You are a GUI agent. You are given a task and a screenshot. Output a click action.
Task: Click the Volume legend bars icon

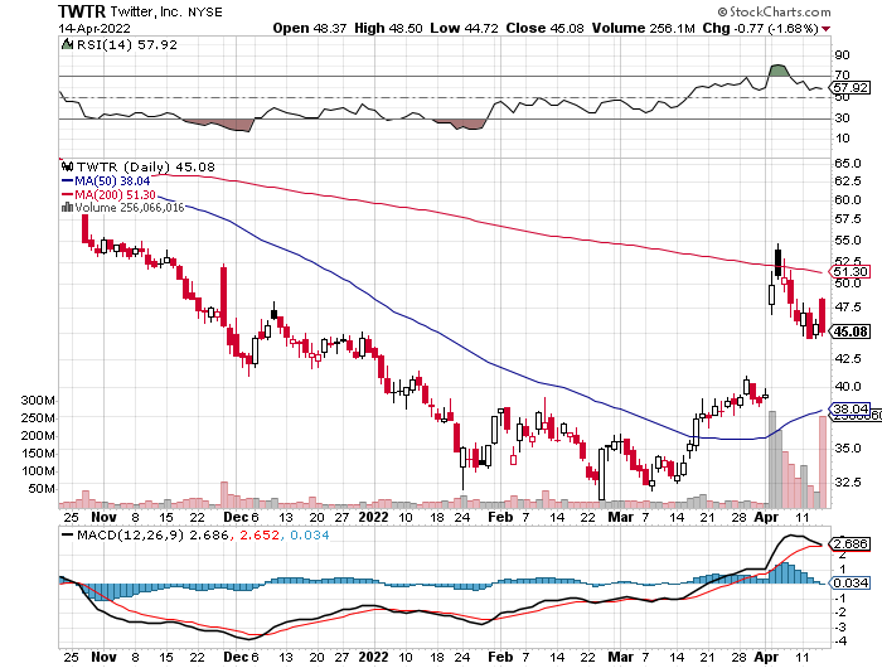(x=66, y=207)
